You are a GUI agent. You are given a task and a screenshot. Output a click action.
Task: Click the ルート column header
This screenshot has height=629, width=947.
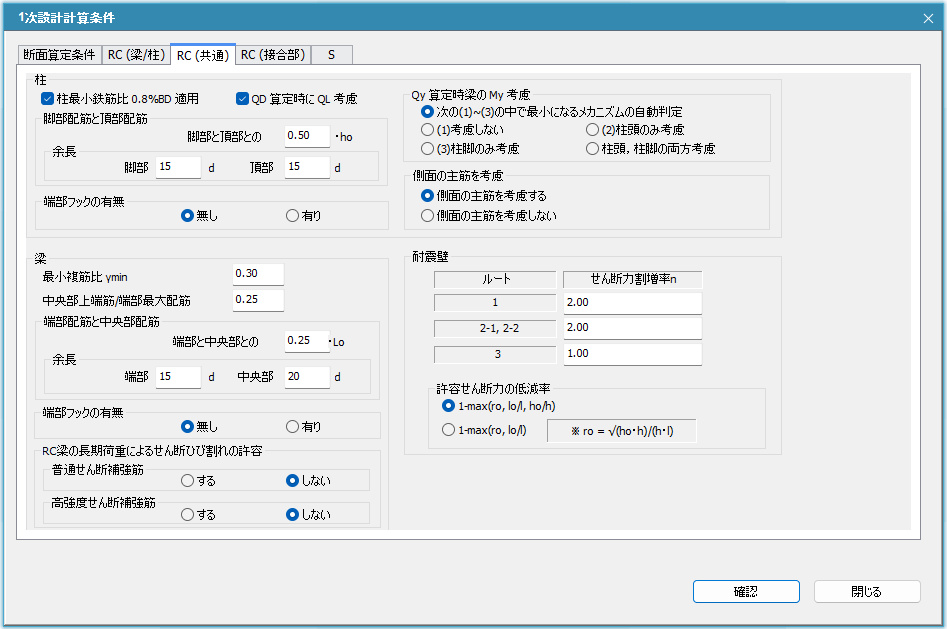coord(495,280)
